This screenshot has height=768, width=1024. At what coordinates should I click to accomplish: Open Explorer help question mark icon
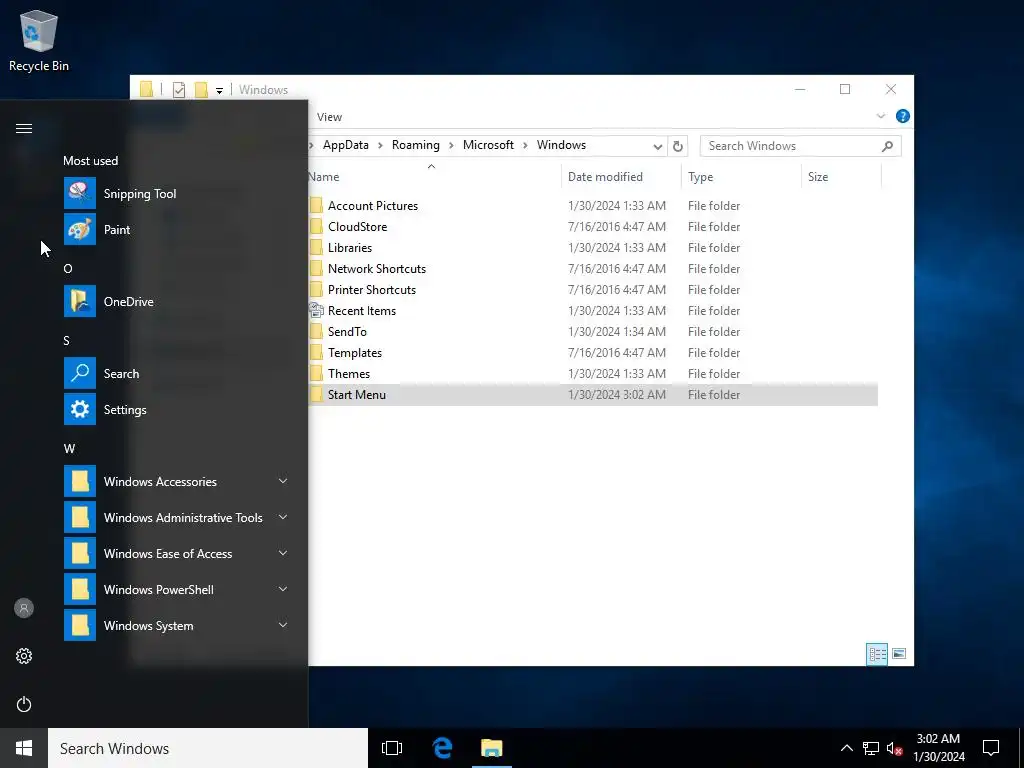click(x=903, y=116)
